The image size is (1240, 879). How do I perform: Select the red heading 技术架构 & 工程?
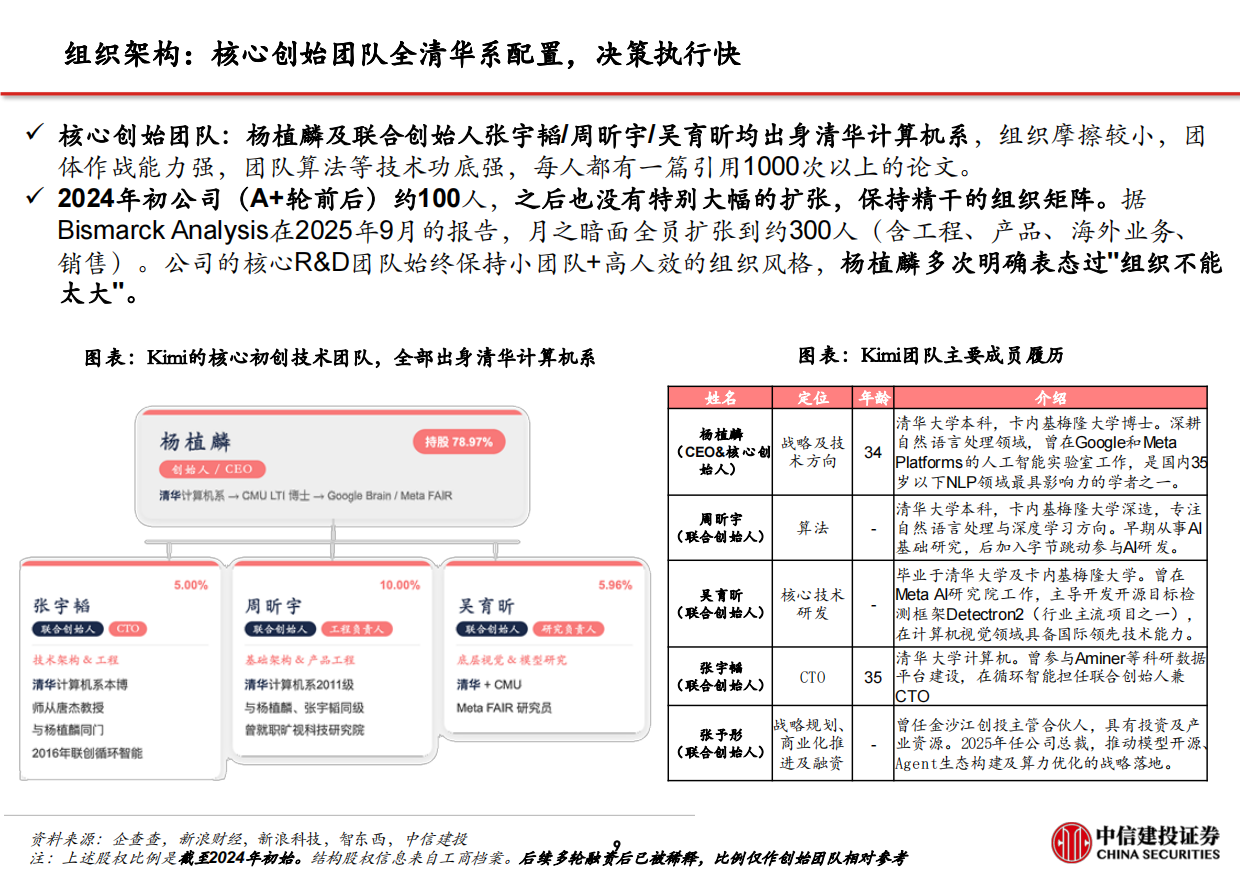(x=75, y=660)
